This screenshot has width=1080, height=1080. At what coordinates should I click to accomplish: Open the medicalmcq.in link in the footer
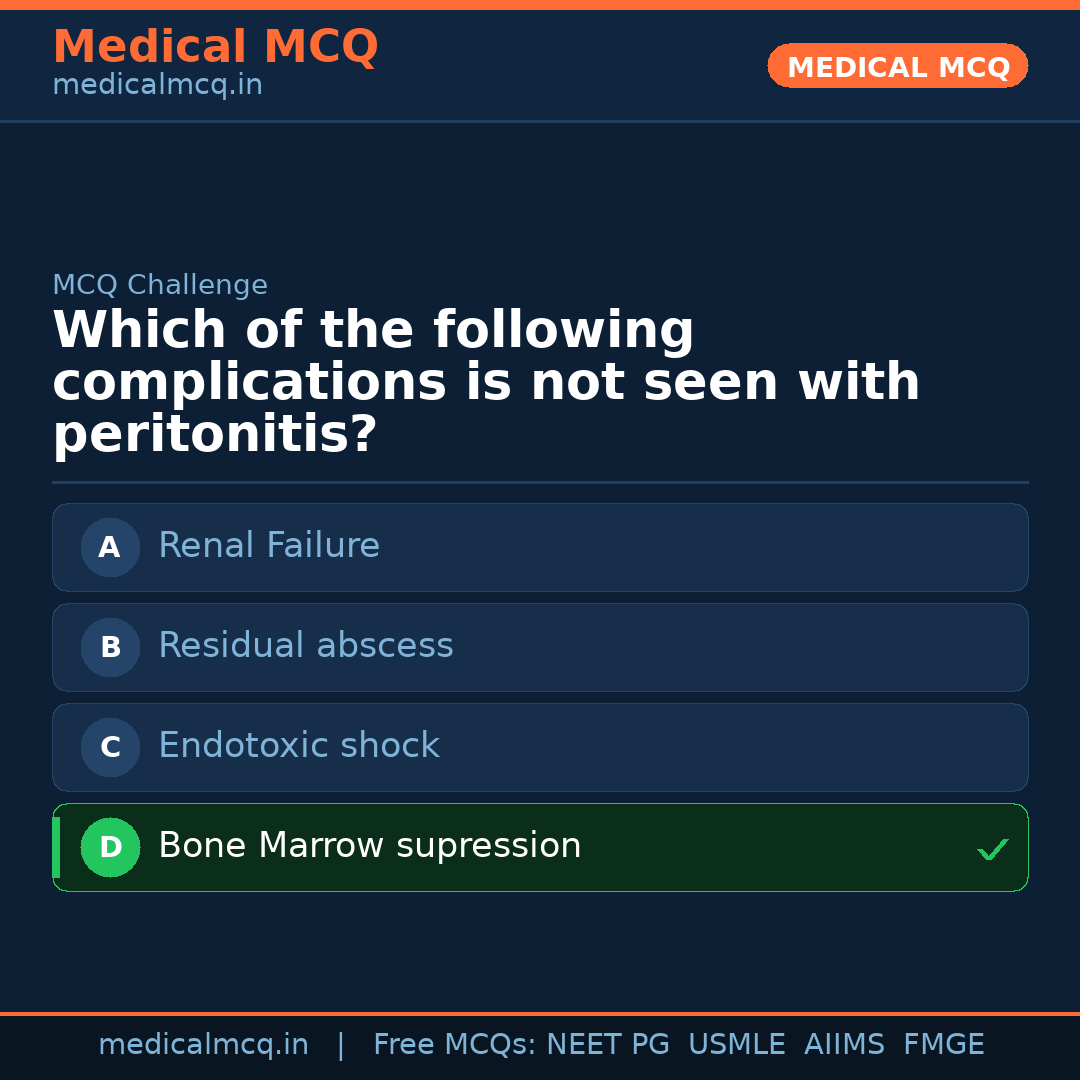[203, 1044]
